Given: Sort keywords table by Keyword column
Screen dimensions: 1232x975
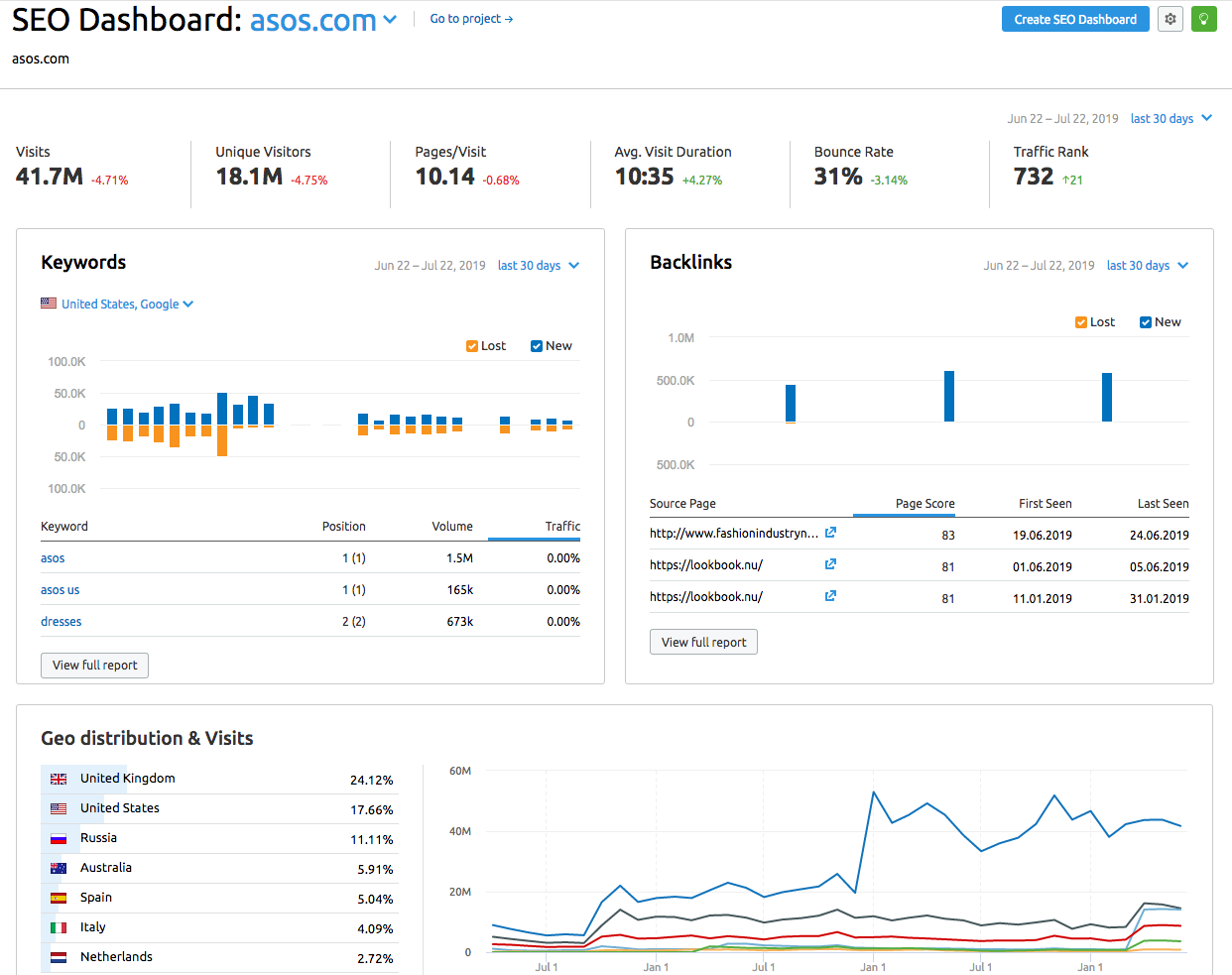Looking at the screenshot, I should pyautogui.click(x=64, y=527).
